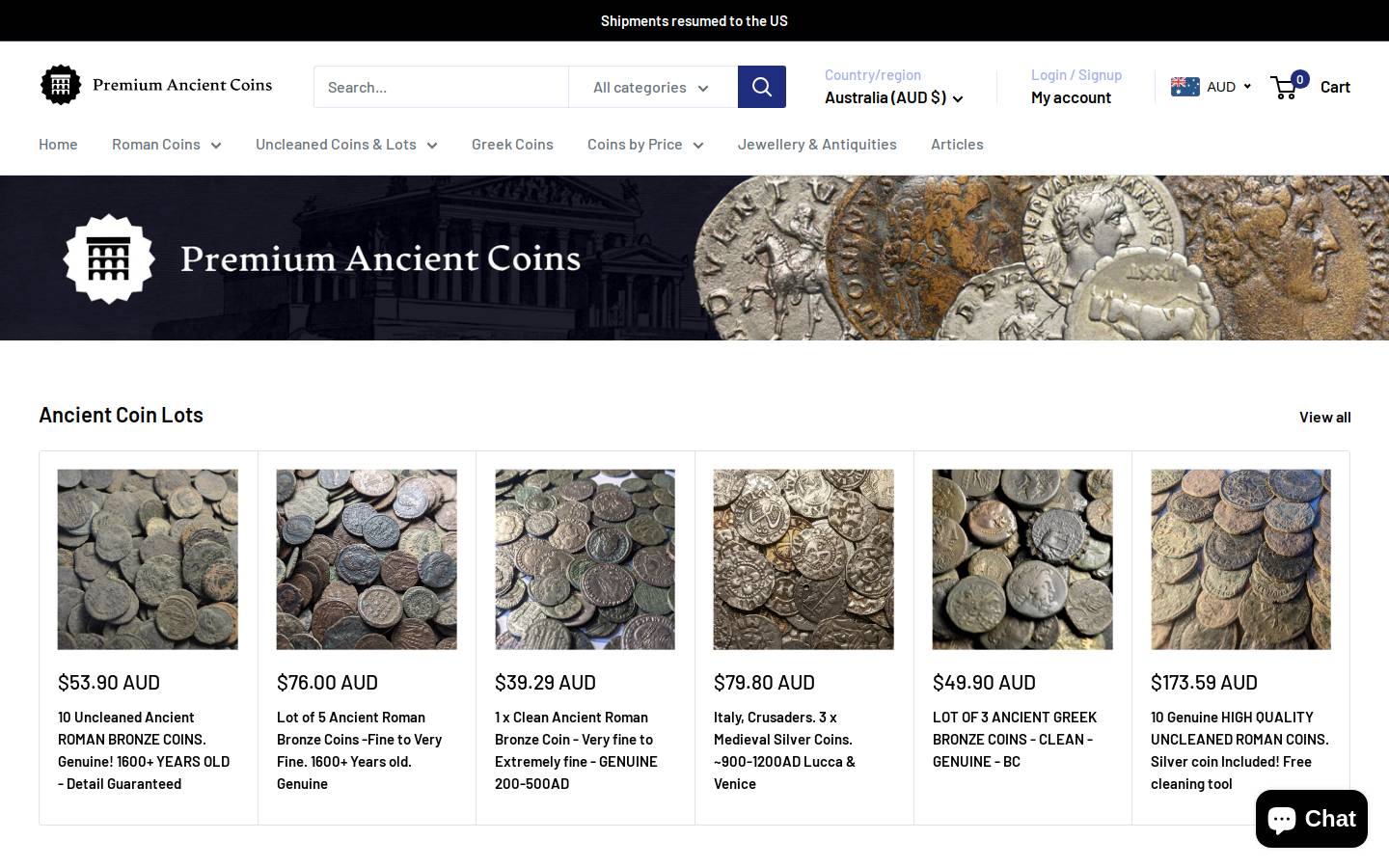Click the Ancient Coin Lots heading
The width and height of the screenshot is (1389, 868).
pos(121,415)
